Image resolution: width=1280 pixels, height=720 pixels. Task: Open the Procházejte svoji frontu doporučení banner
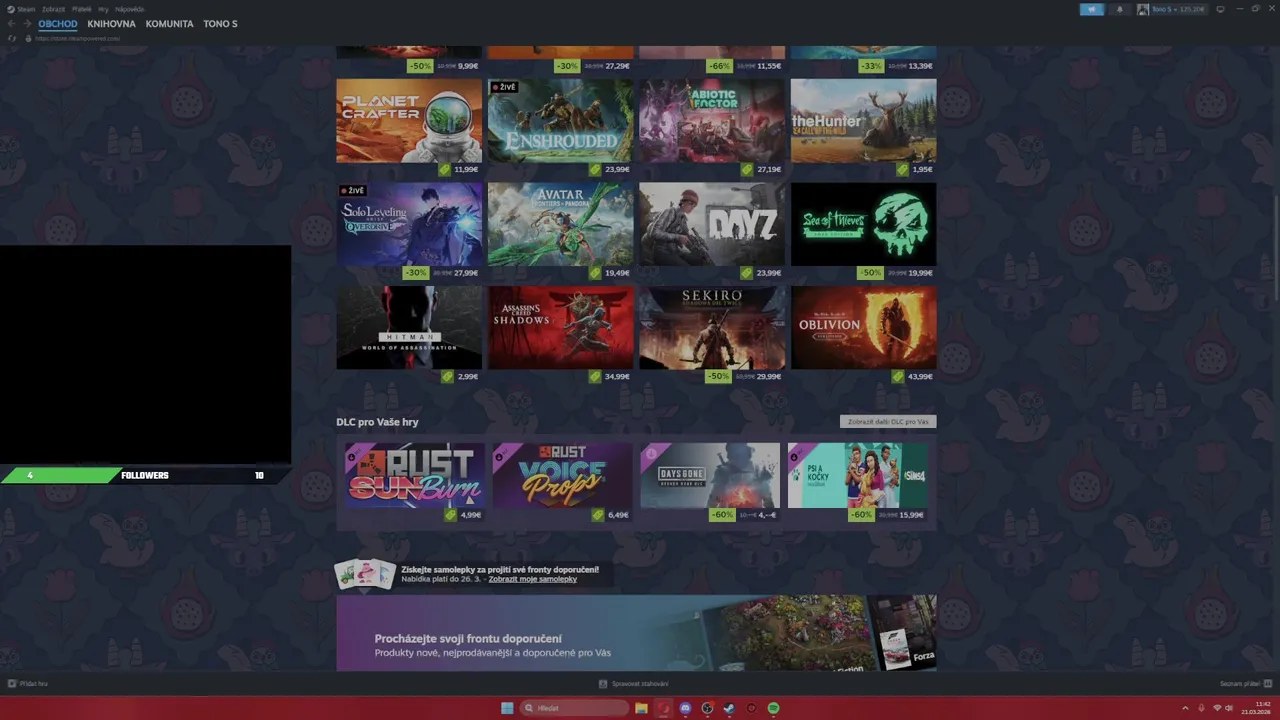click(636, 633)
